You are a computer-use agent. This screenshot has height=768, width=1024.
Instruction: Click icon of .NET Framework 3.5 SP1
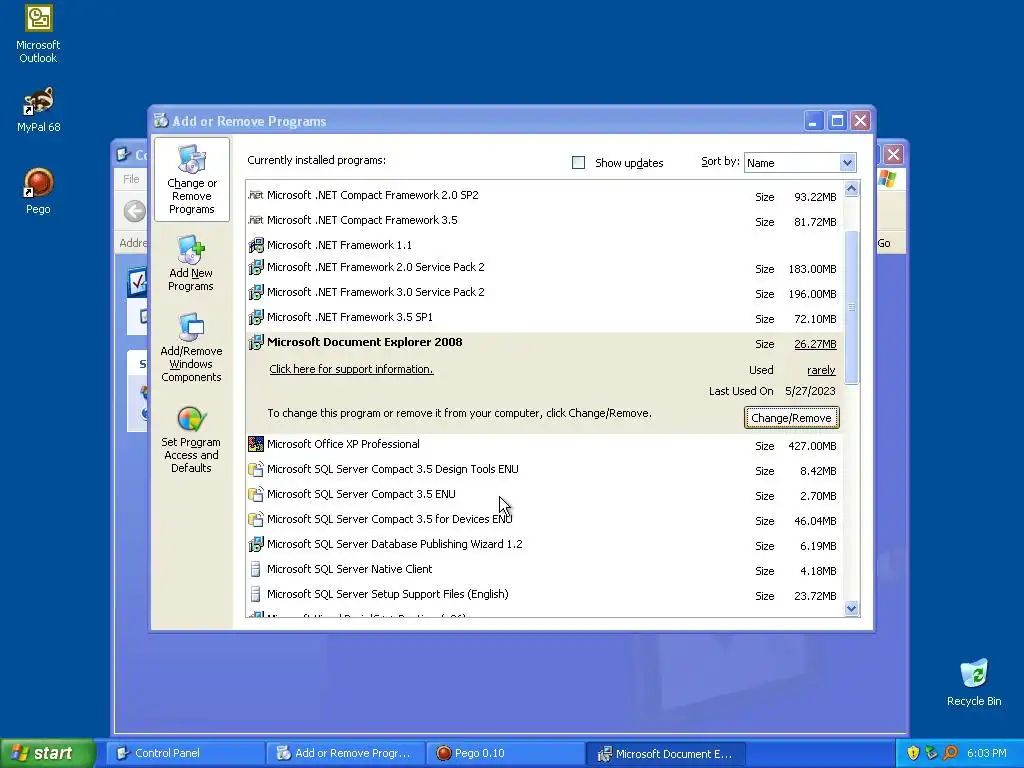[x=256, y=317]
